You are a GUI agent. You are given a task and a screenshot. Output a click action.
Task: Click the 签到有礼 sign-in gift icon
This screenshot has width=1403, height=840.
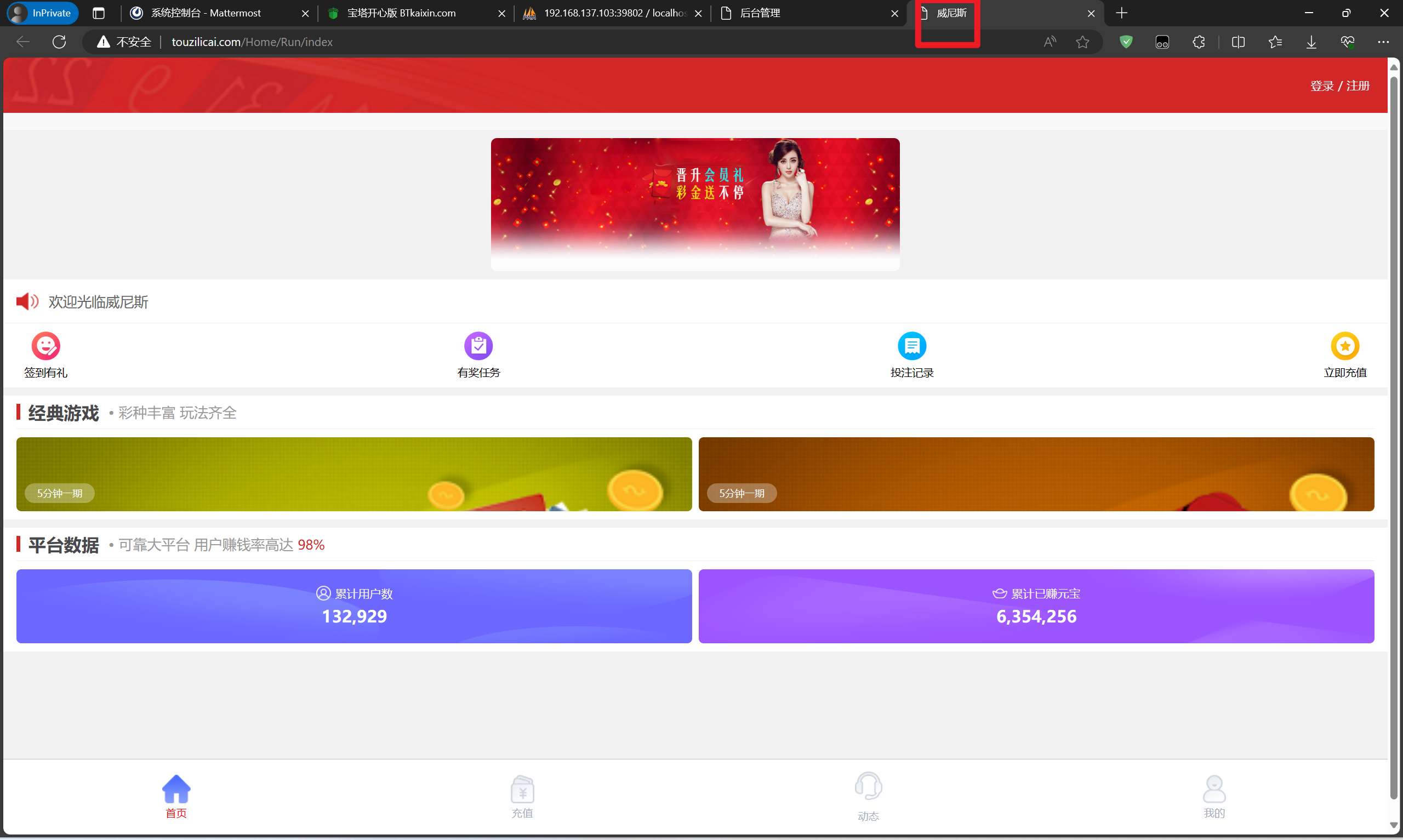pos(45,346)
